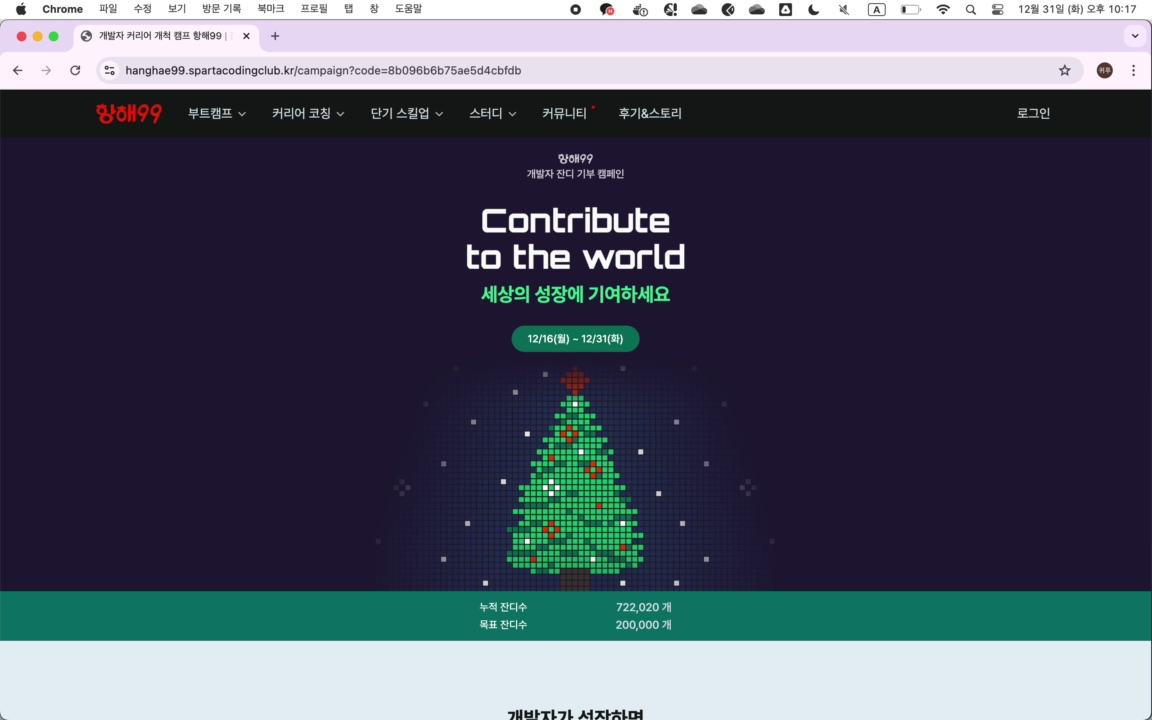1152x720 pixels.
Task: Open site information icon in address bar
Action: click(109, 71)
